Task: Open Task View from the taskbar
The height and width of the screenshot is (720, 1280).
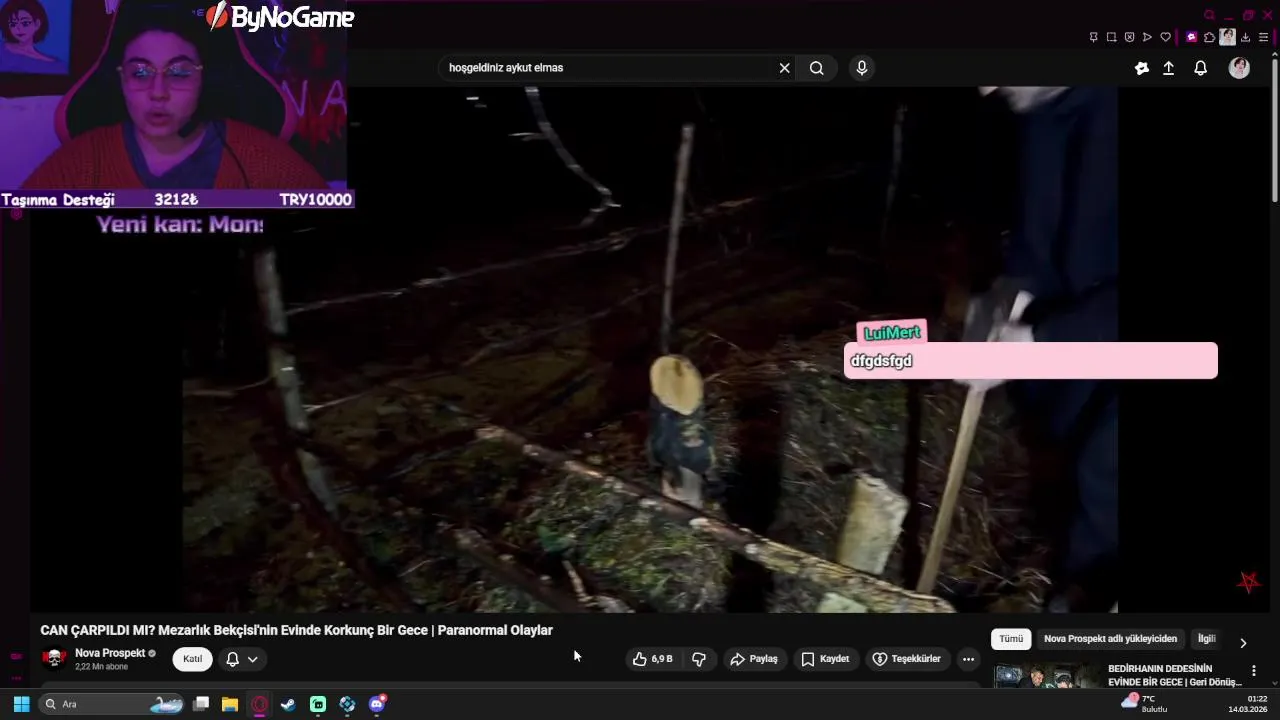Action: [x=201, y=704]
